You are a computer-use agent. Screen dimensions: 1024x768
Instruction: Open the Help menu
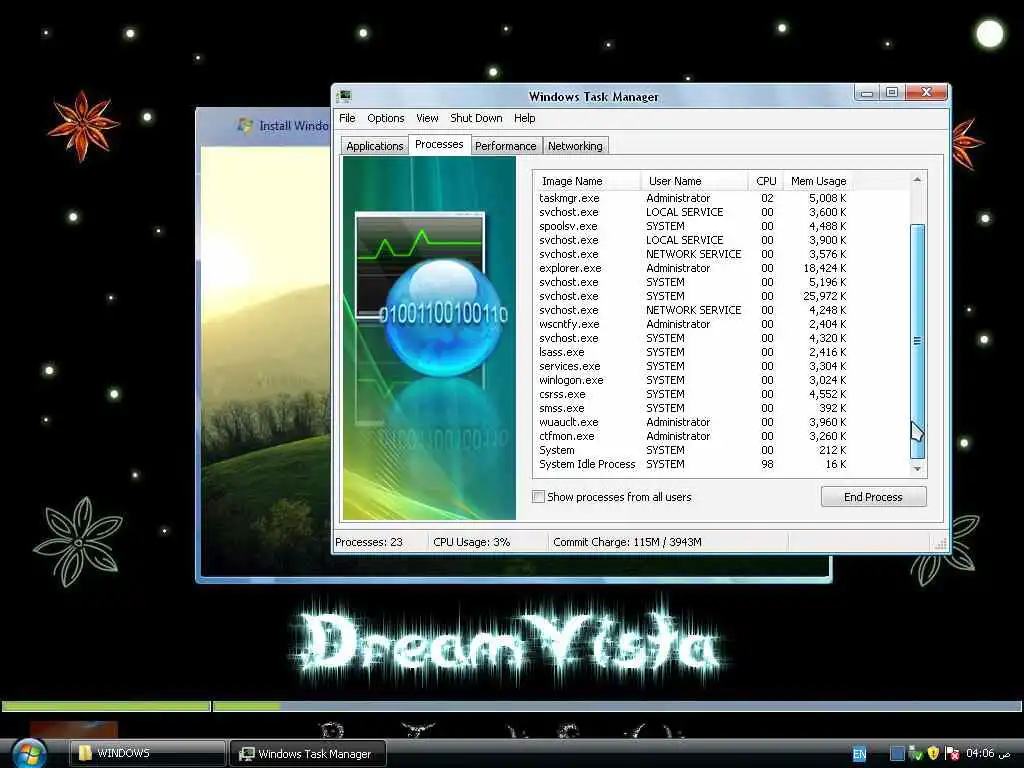[x=524, y=118]
